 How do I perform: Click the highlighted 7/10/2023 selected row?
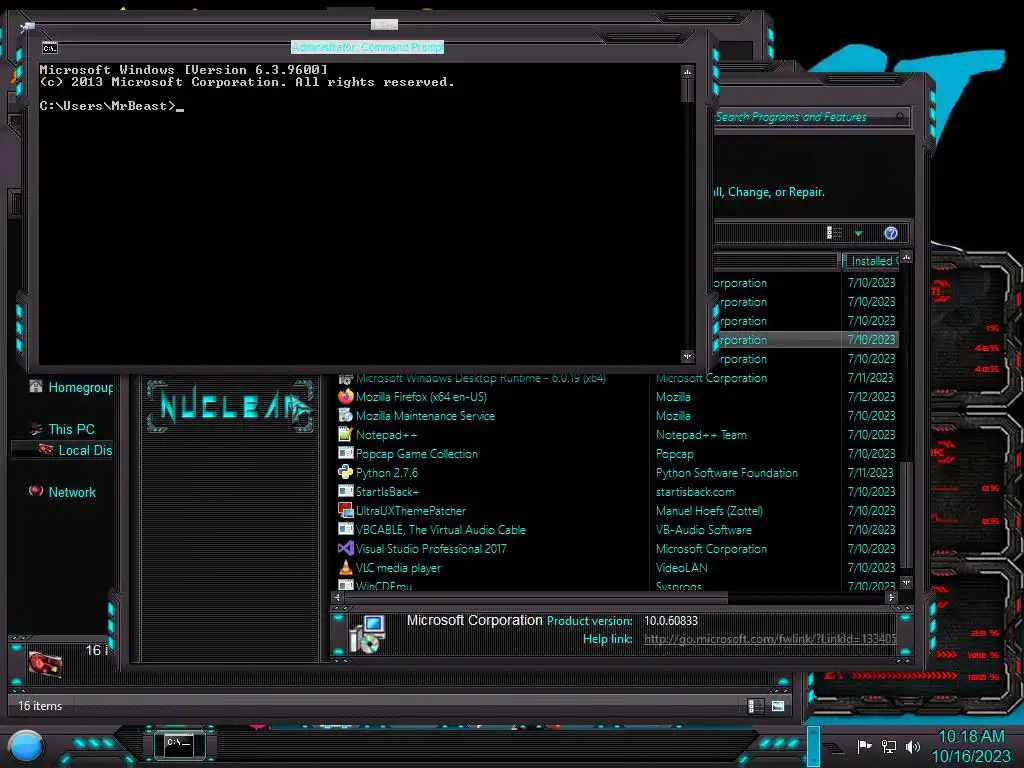point(871,340)
